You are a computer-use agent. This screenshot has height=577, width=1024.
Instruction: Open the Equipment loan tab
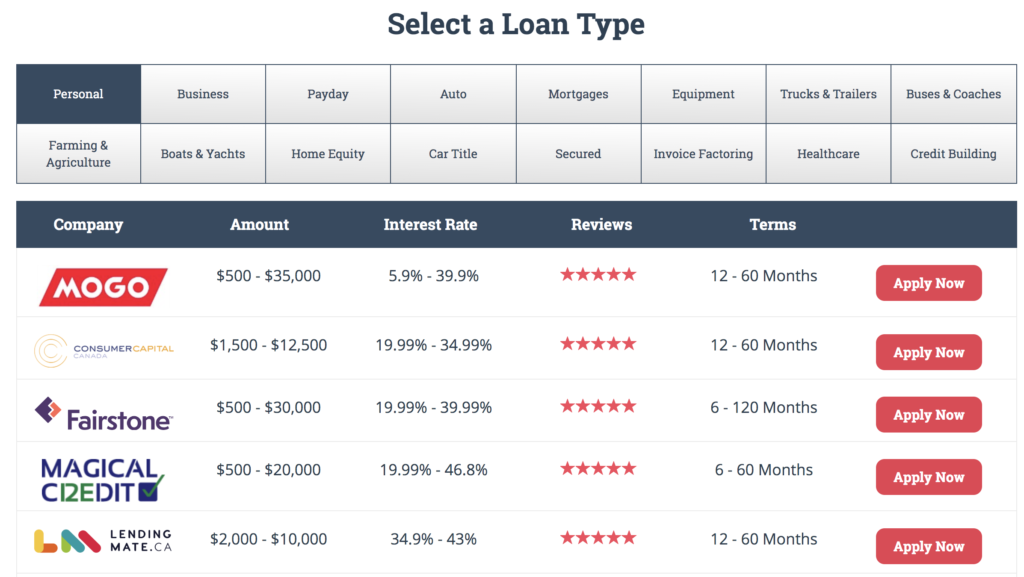click(x=703, y=94)
